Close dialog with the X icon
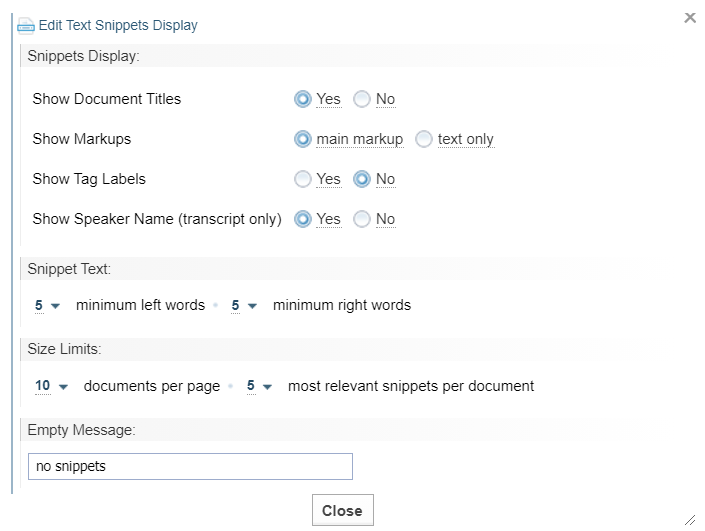 pyautogui.click(x=690, y=18)
